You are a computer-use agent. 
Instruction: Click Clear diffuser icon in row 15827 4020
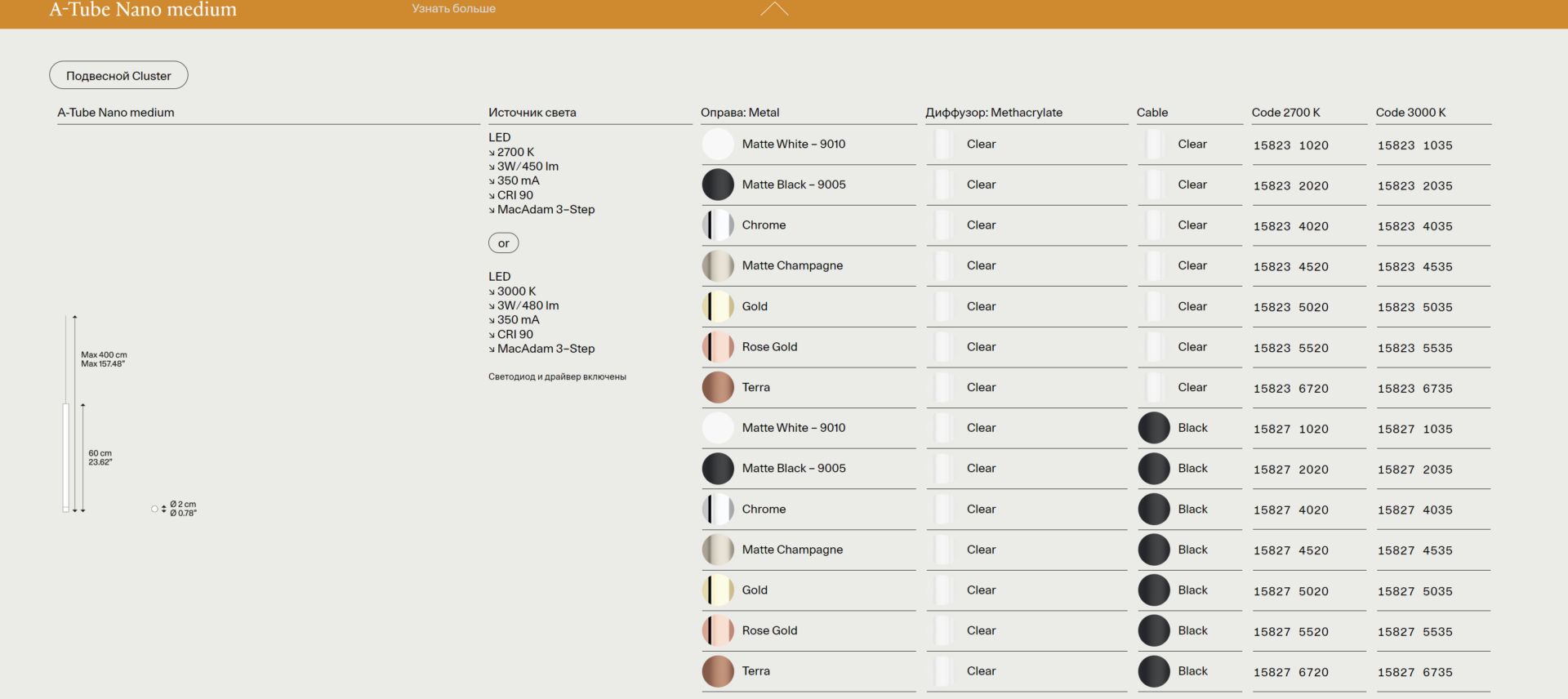(943, 509)
